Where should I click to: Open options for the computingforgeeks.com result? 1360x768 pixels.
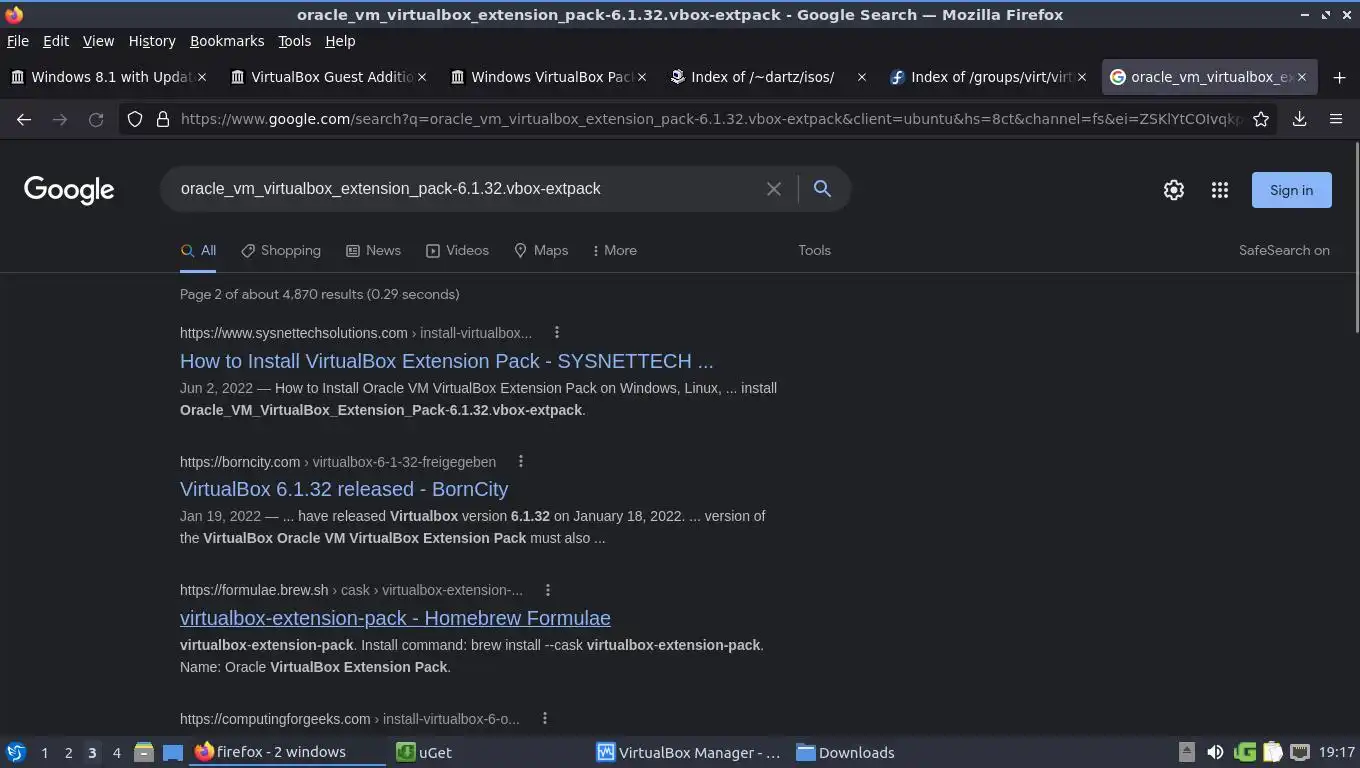tap(544, 719)
